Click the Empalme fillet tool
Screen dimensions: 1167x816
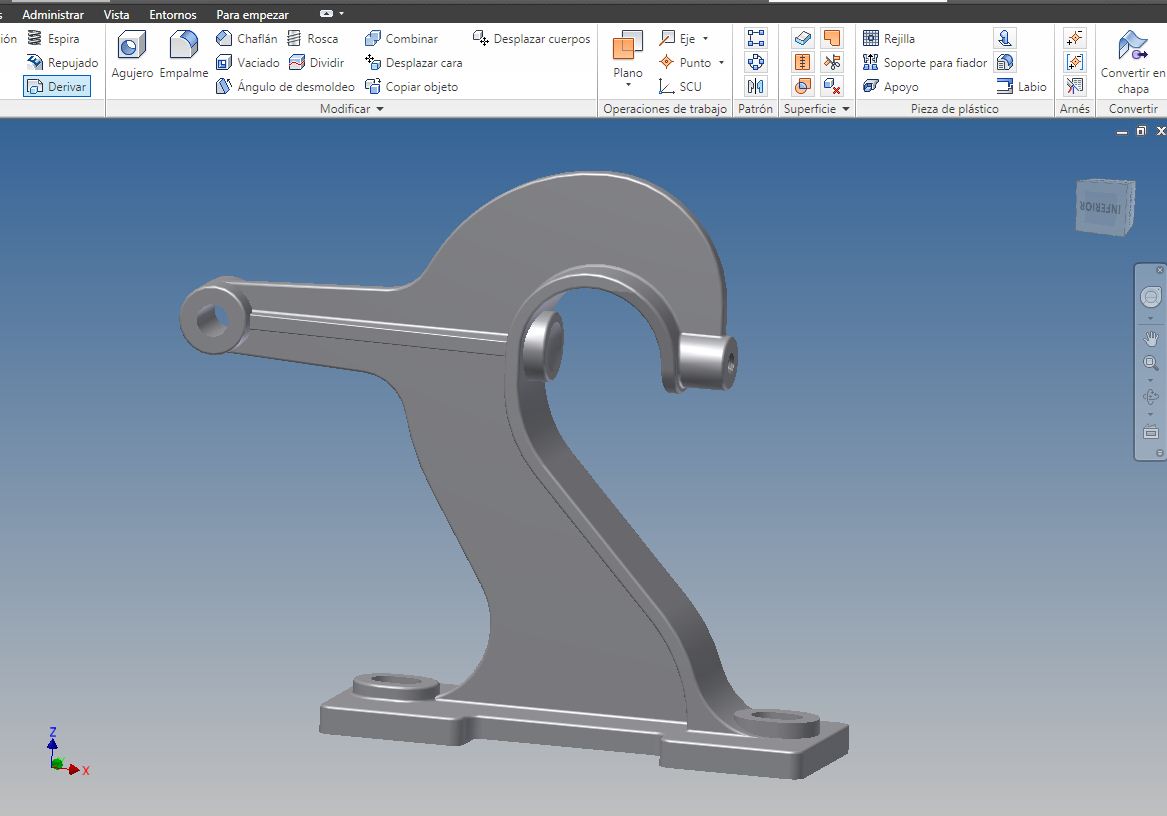[184, 54]
